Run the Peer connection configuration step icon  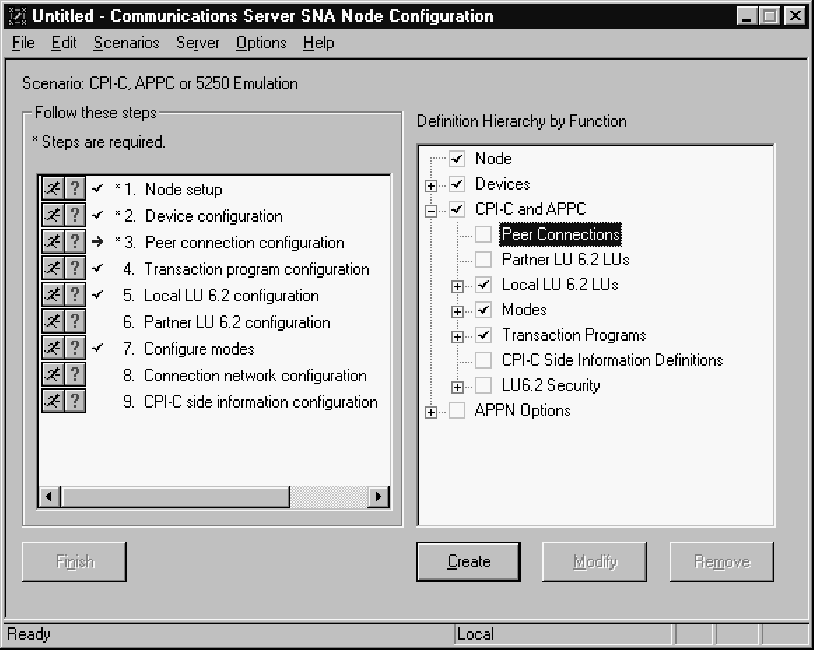click(x=52, y=241)
